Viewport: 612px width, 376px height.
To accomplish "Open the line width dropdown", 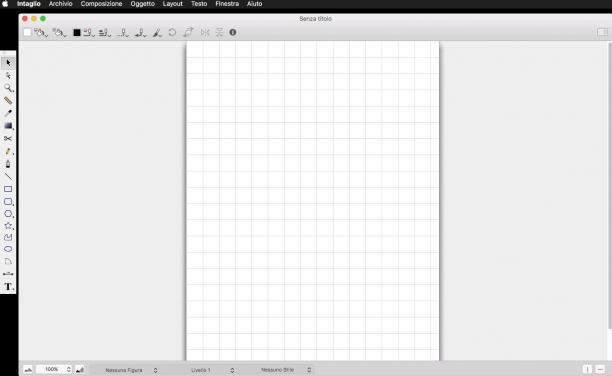I will [89, 33].
